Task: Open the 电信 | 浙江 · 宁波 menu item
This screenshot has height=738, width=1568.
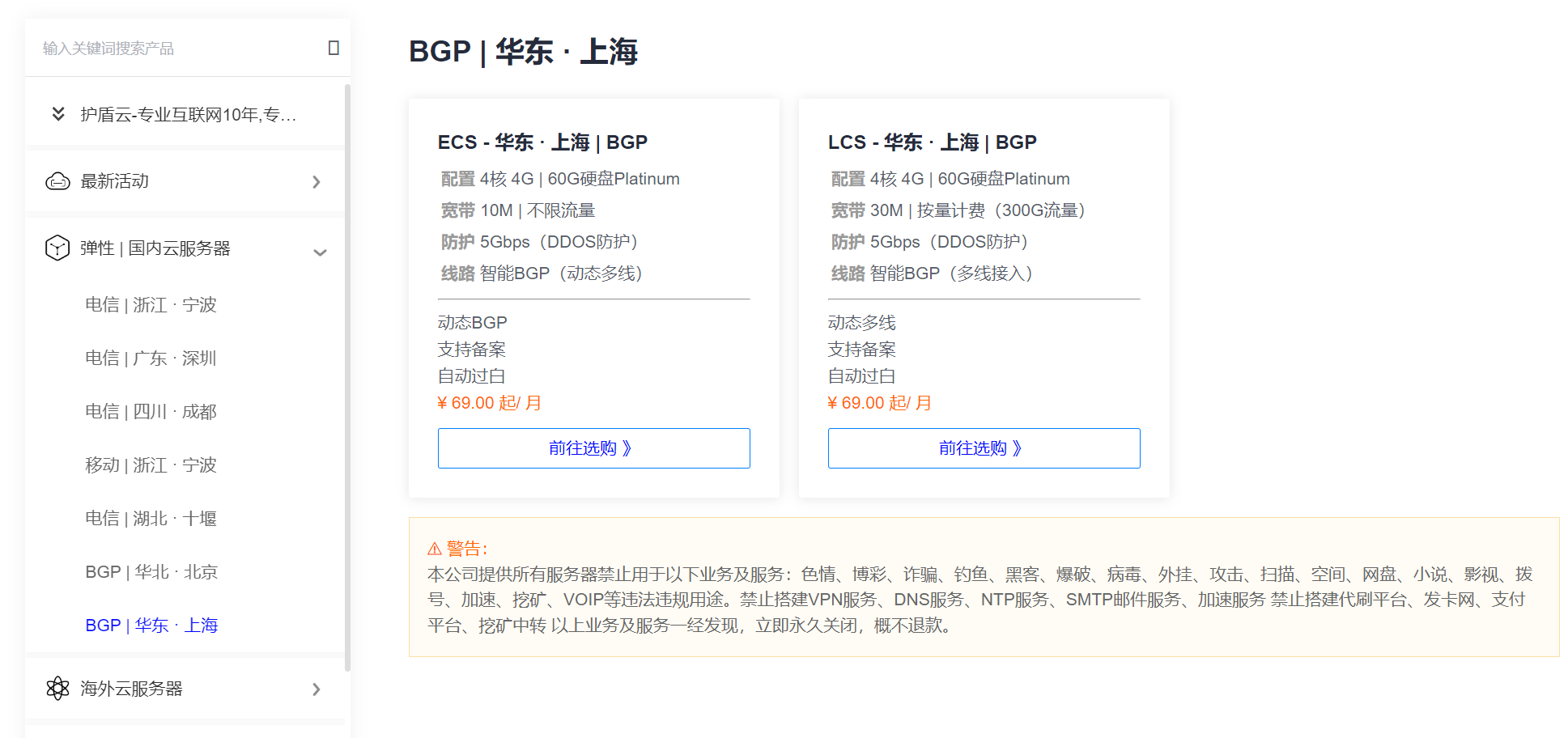Action: click(151, 304)
